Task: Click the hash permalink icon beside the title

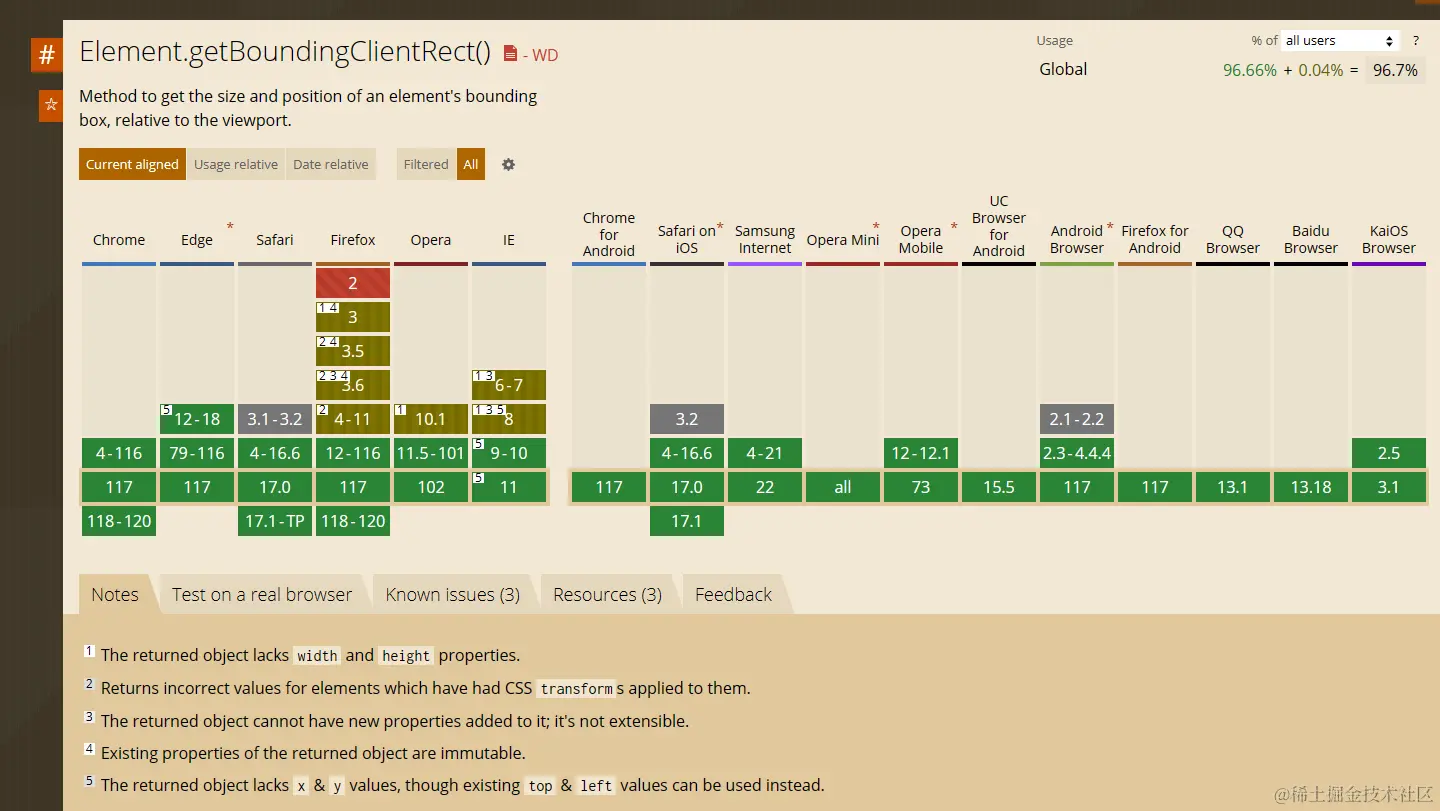Action: point(47,55)
